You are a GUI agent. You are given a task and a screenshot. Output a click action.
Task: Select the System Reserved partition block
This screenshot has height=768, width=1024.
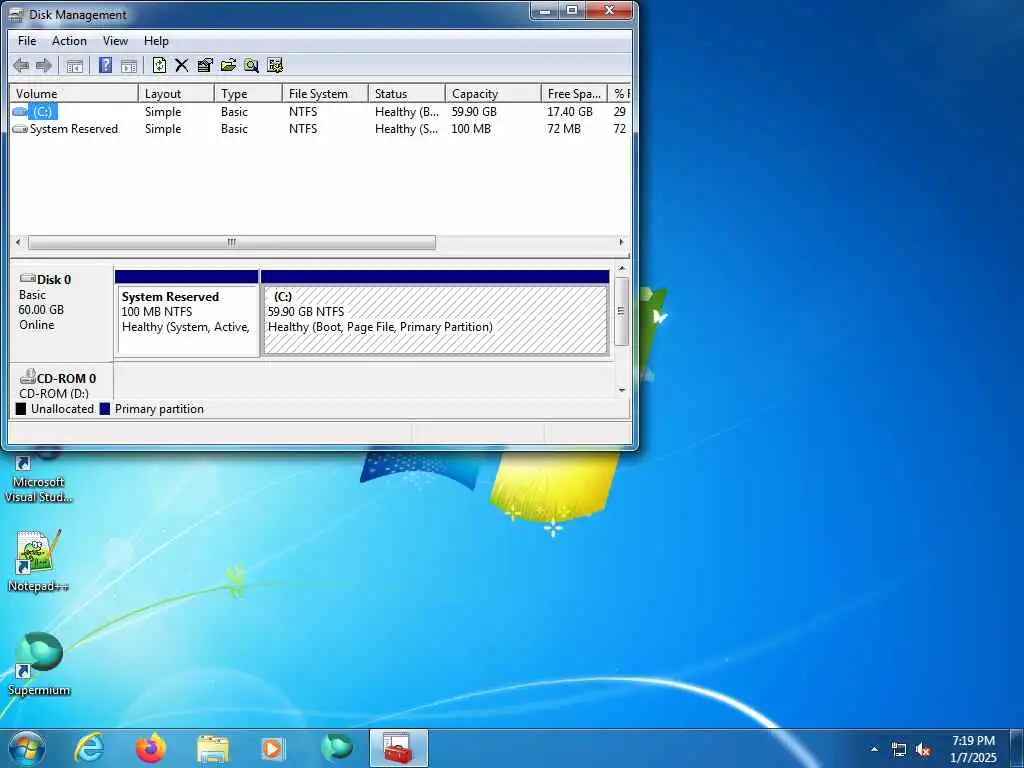coord(187,313)
